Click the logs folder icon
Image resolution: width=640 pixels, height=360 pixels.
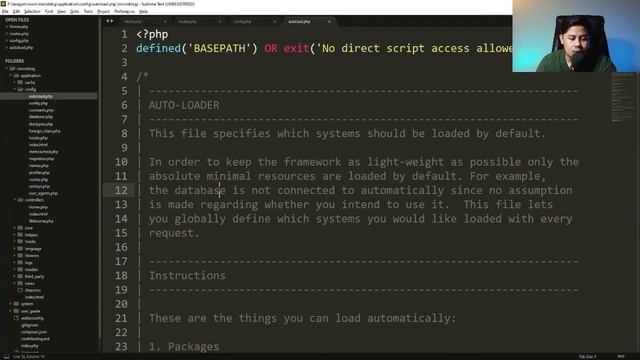20,262
